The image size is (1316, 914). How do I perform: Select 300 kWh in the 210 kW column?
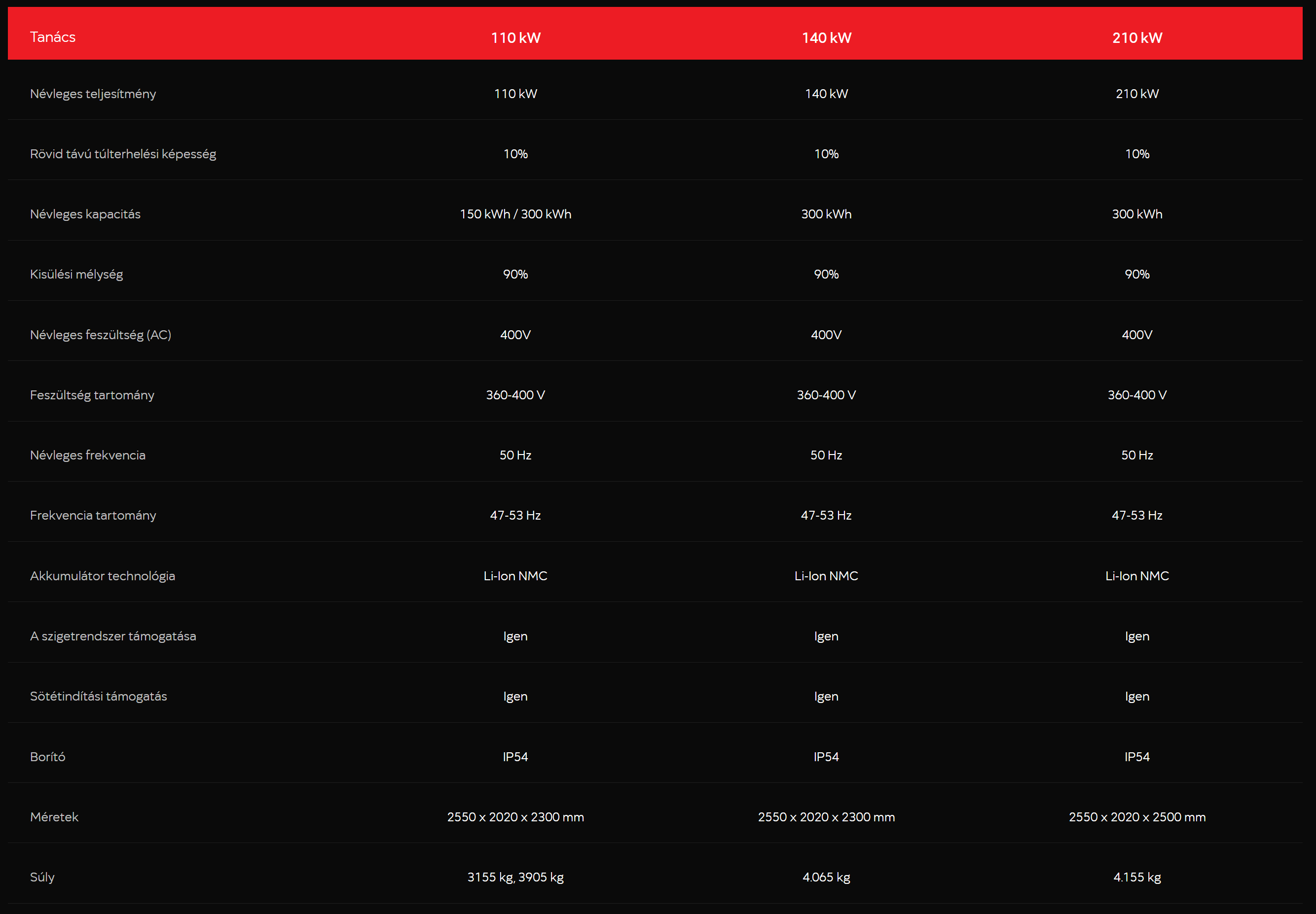point(1137,214)
